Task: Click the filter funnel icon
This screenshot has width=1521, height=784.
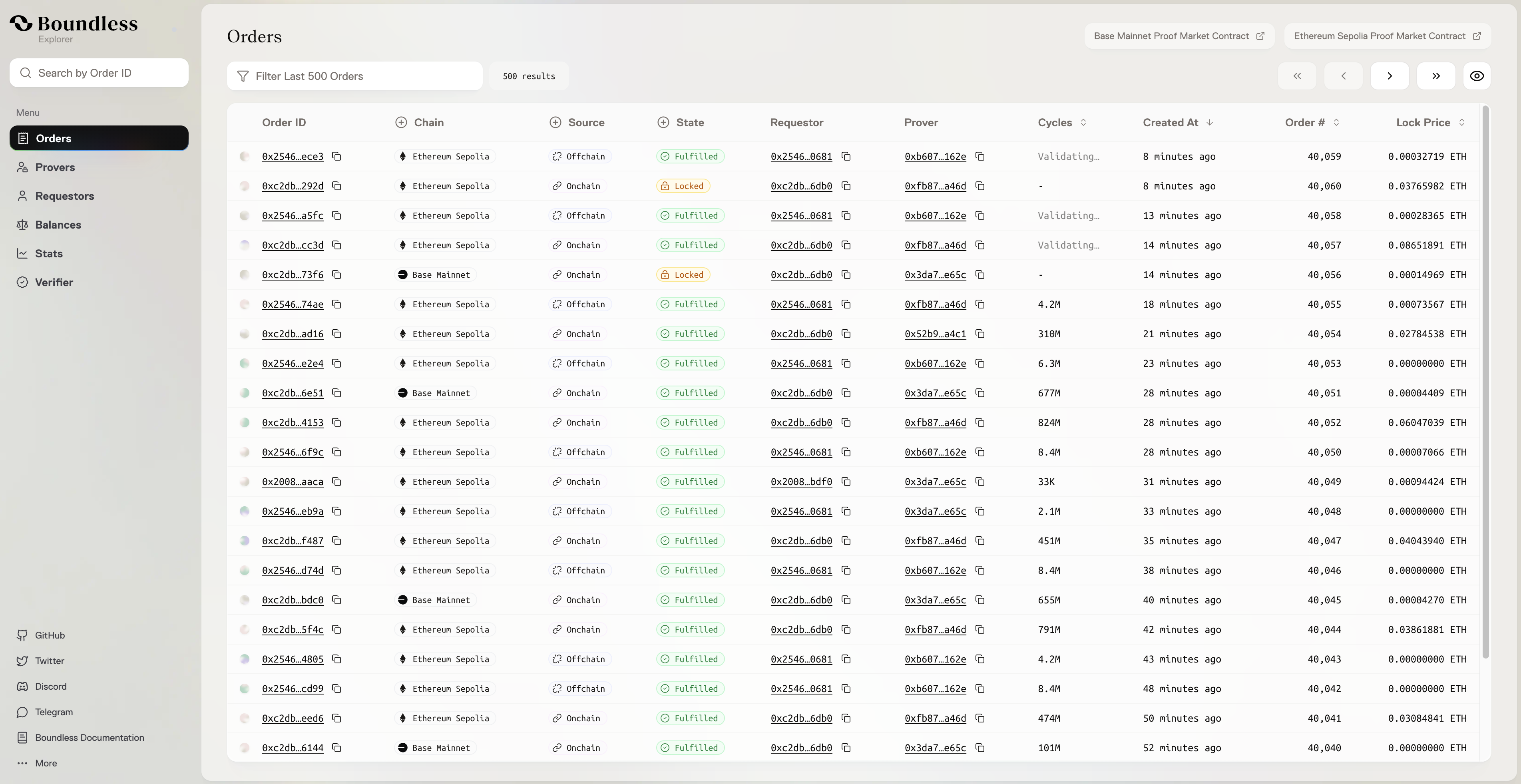Action: [x=243, y=76]
